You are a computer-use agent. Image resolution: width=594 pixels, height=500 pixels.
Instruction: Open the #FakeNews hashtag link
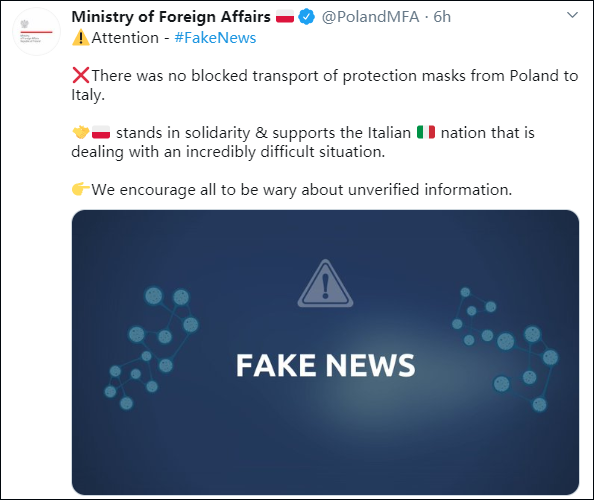(215, 38)
